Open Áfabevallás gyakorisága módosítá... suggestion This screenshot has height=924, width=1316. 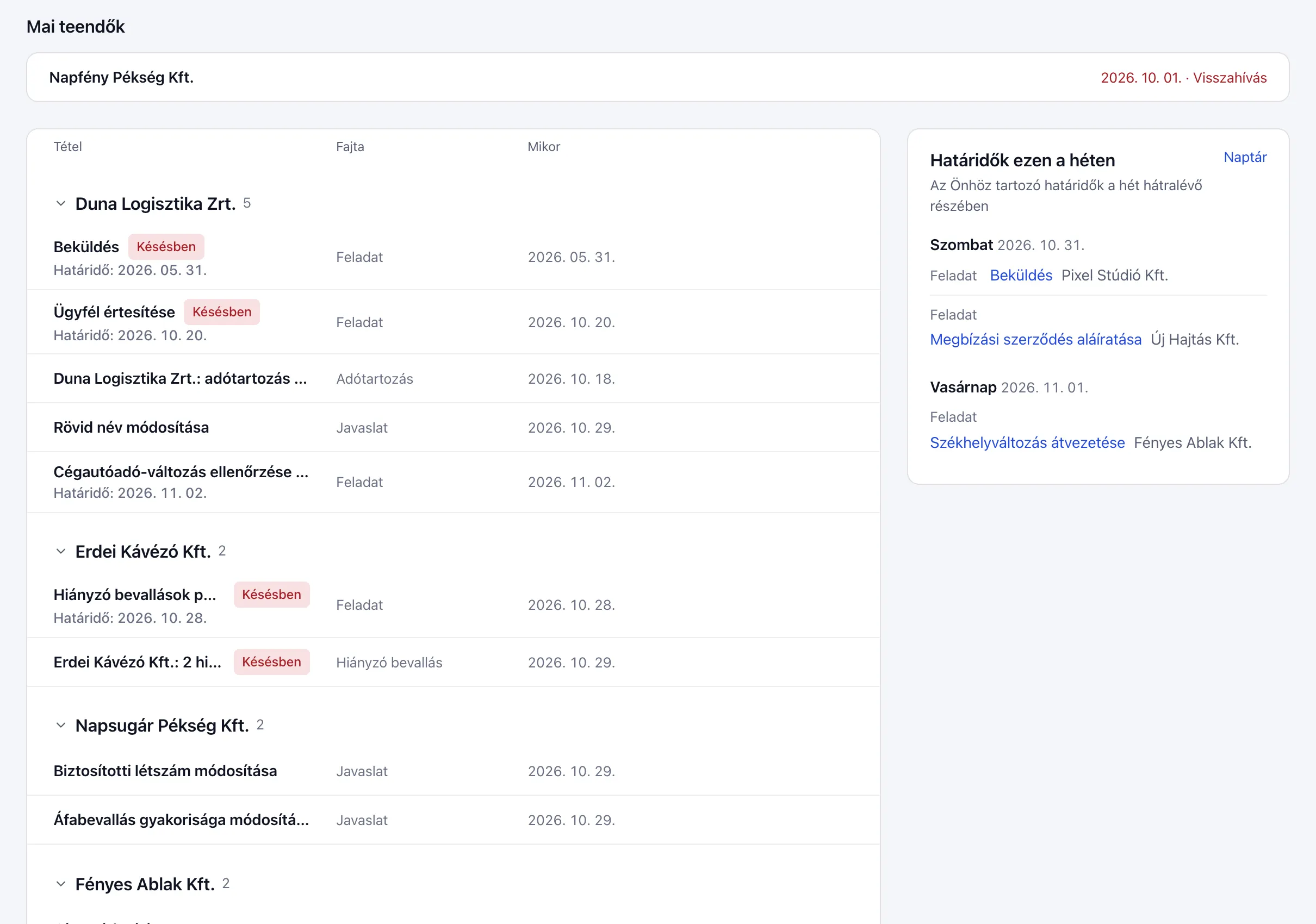click(x=181, y=820)
